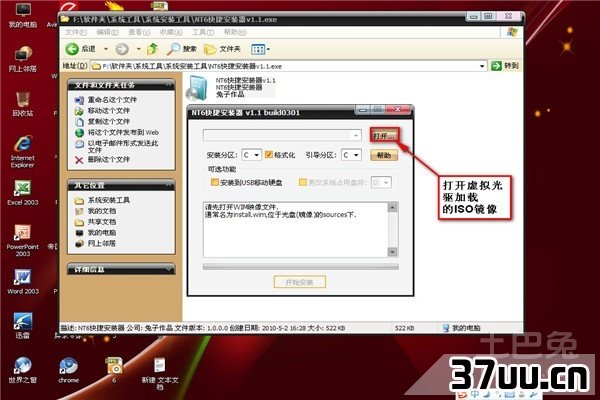Open 共享文档 in Other Places
Viewport: 600px width, 400px height.
coord(102,222)
